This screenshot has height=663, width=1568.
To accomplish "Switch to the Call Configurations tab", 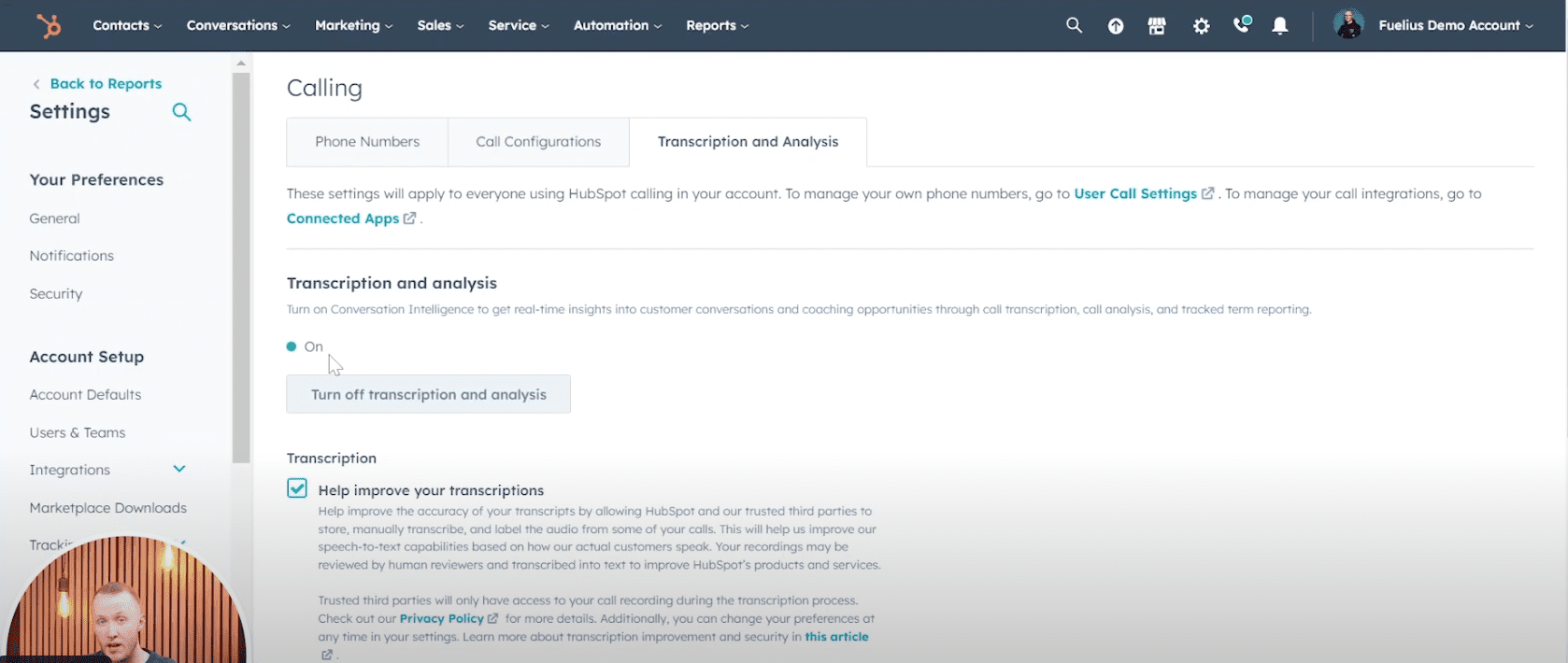I will tap(538, 142).
